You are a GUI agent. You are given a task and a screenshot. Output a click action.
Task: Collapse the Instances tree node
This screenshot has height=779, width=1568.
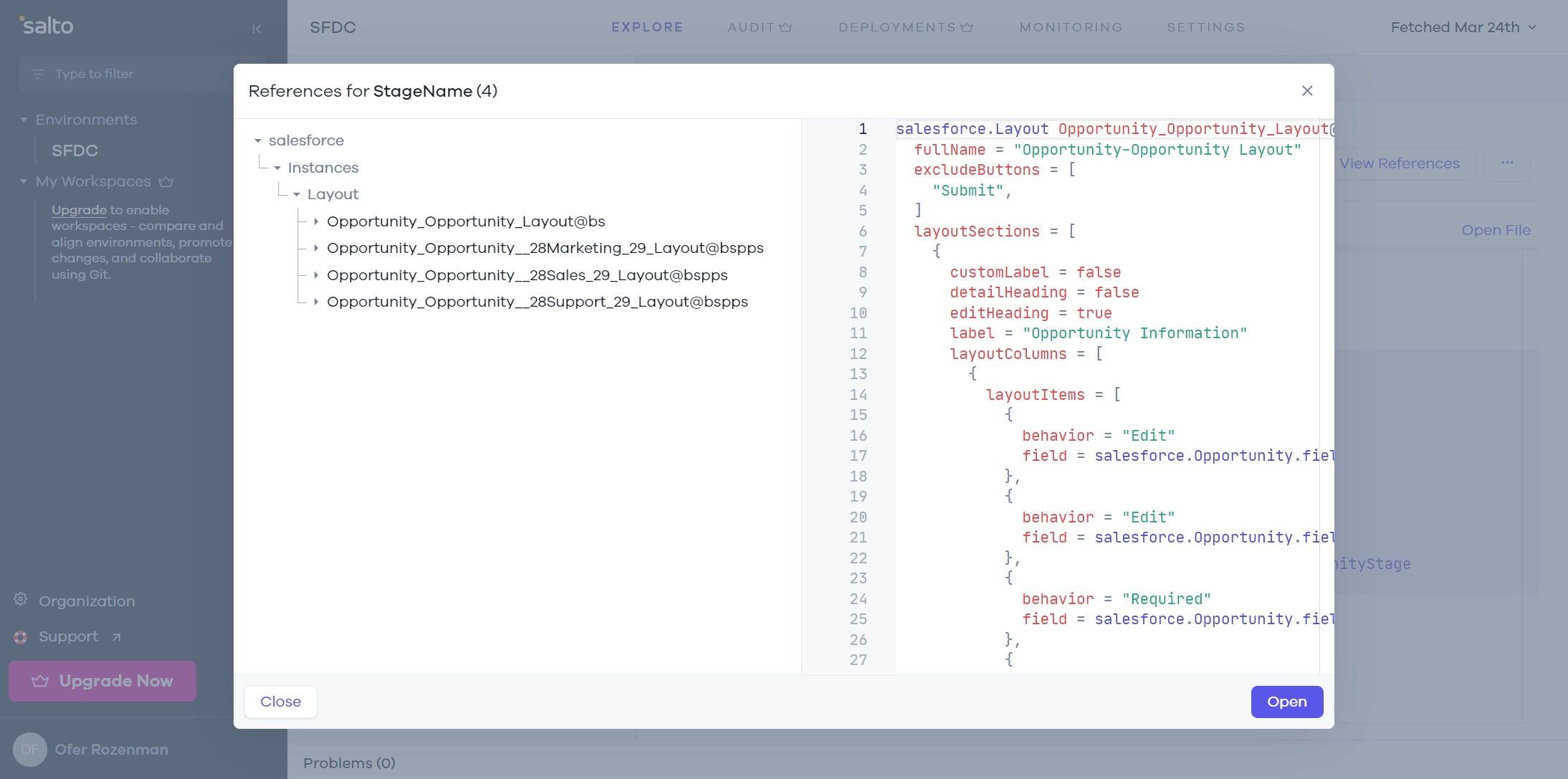coord(277,168)
